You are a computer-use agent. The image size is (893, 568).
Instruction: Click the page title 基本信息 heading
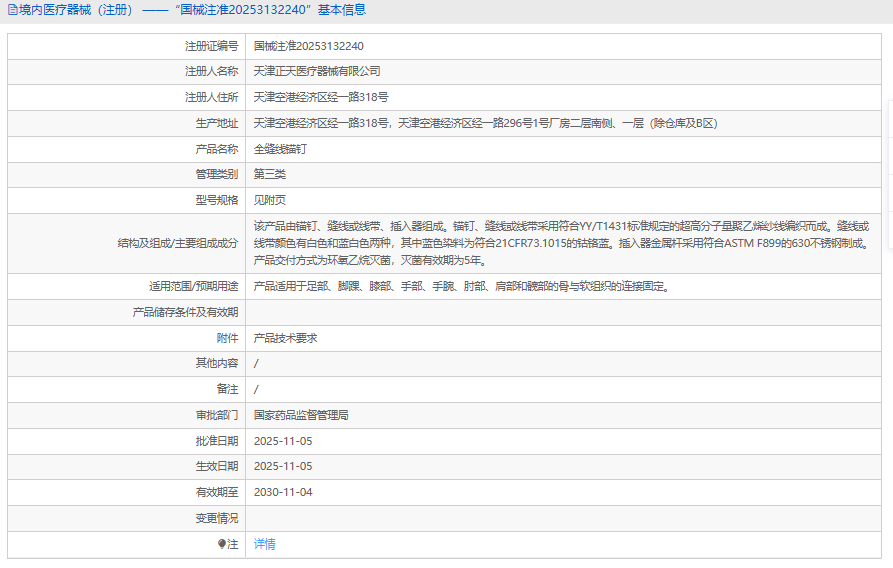pos(342,10)
